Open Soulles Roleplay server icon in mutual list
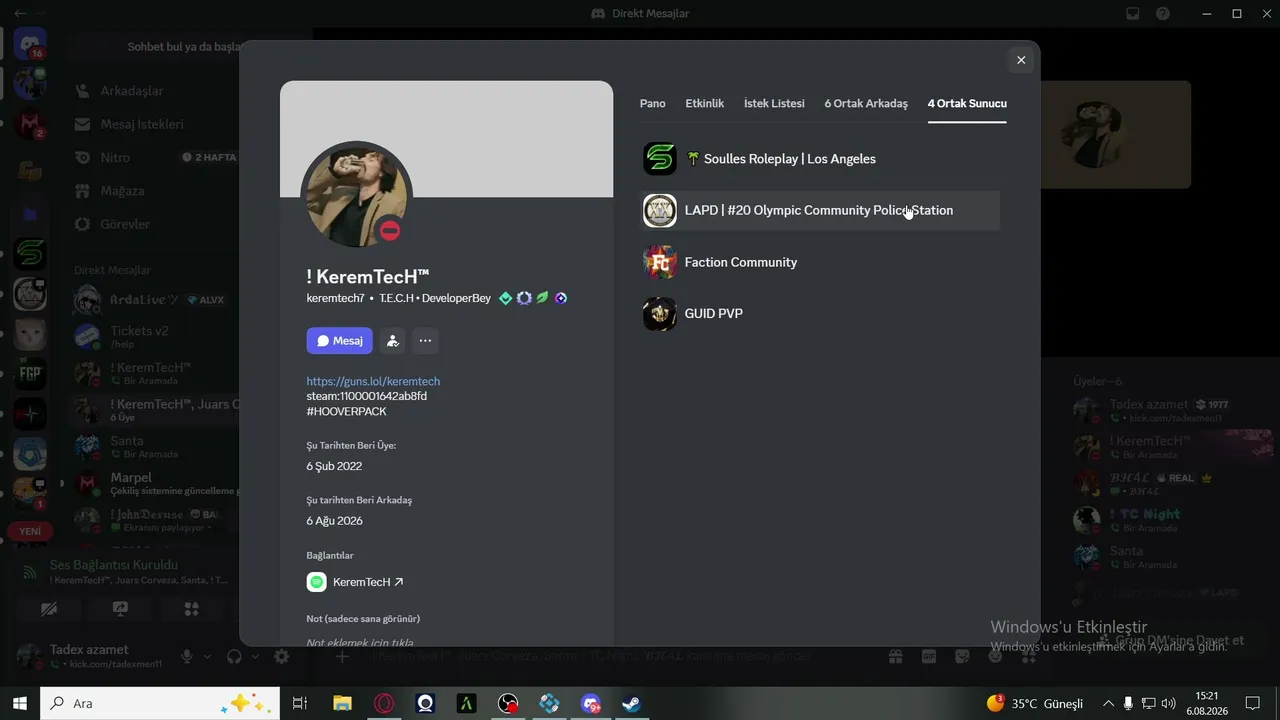Image resolution: width=1280 pixels, height=720 pixels. click(660, 159)
